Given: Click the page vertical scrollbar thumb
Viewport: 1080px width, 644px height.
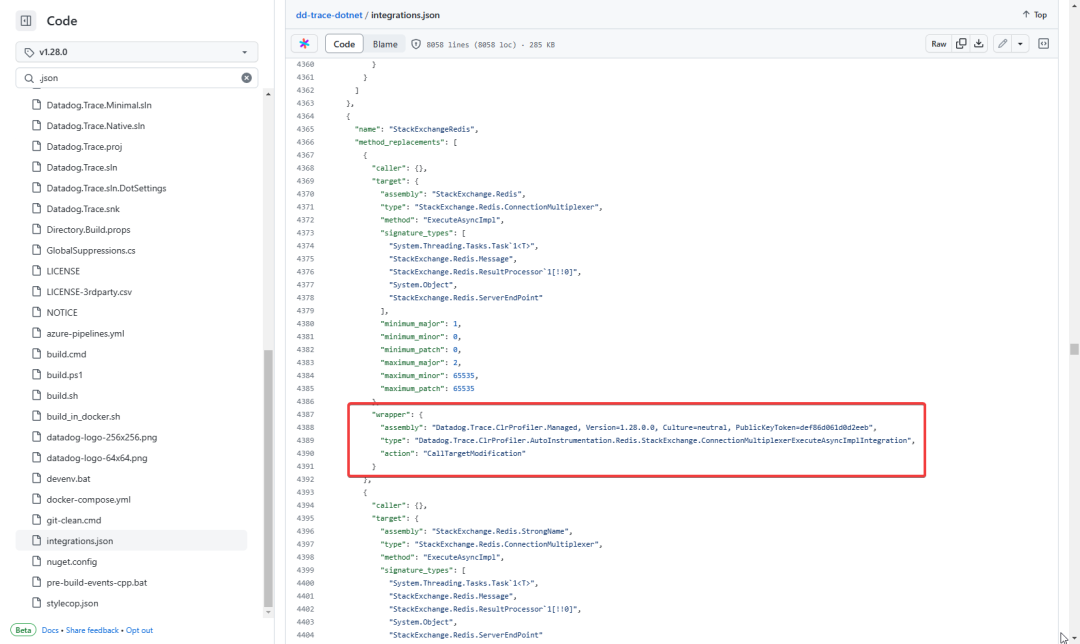Looking at the screenshot, I should [x=1074, y=349].
